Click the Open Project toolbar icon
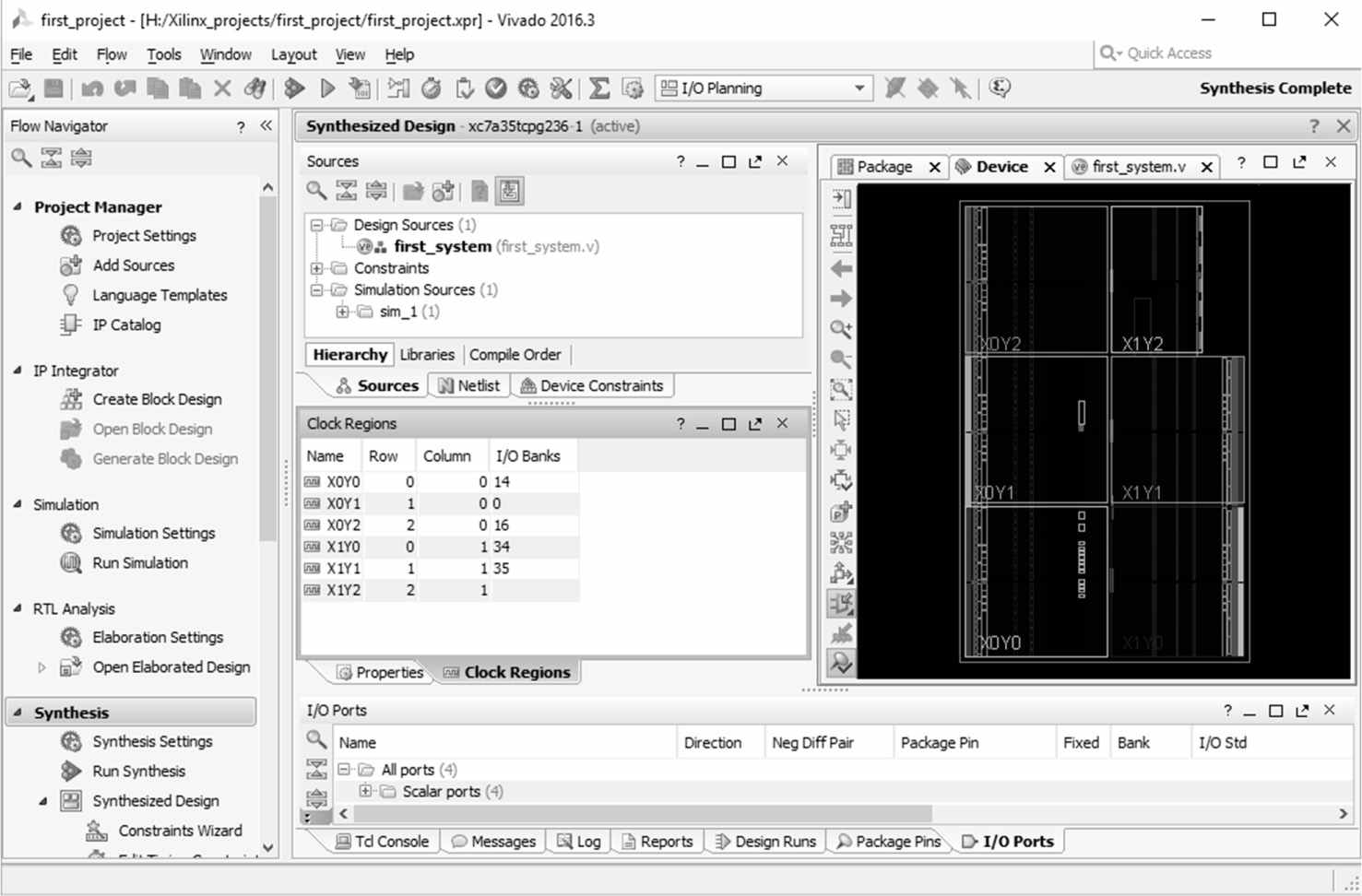 pos(19,88)
